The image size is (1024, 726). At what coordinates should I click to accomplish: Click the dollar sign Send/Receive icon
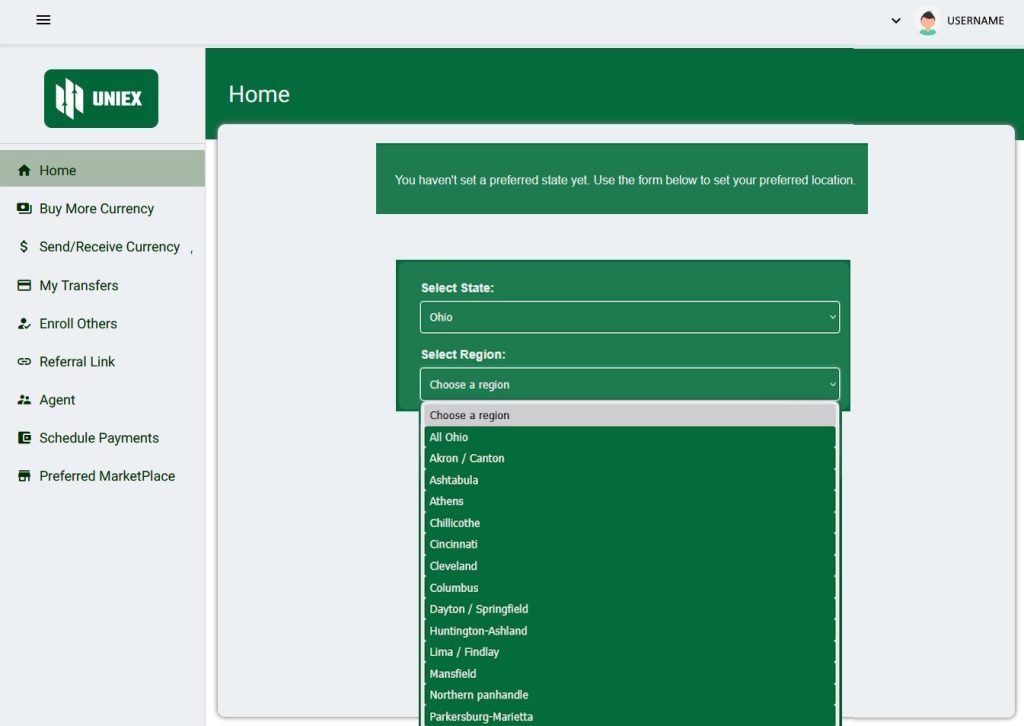[x=24, y=247]
